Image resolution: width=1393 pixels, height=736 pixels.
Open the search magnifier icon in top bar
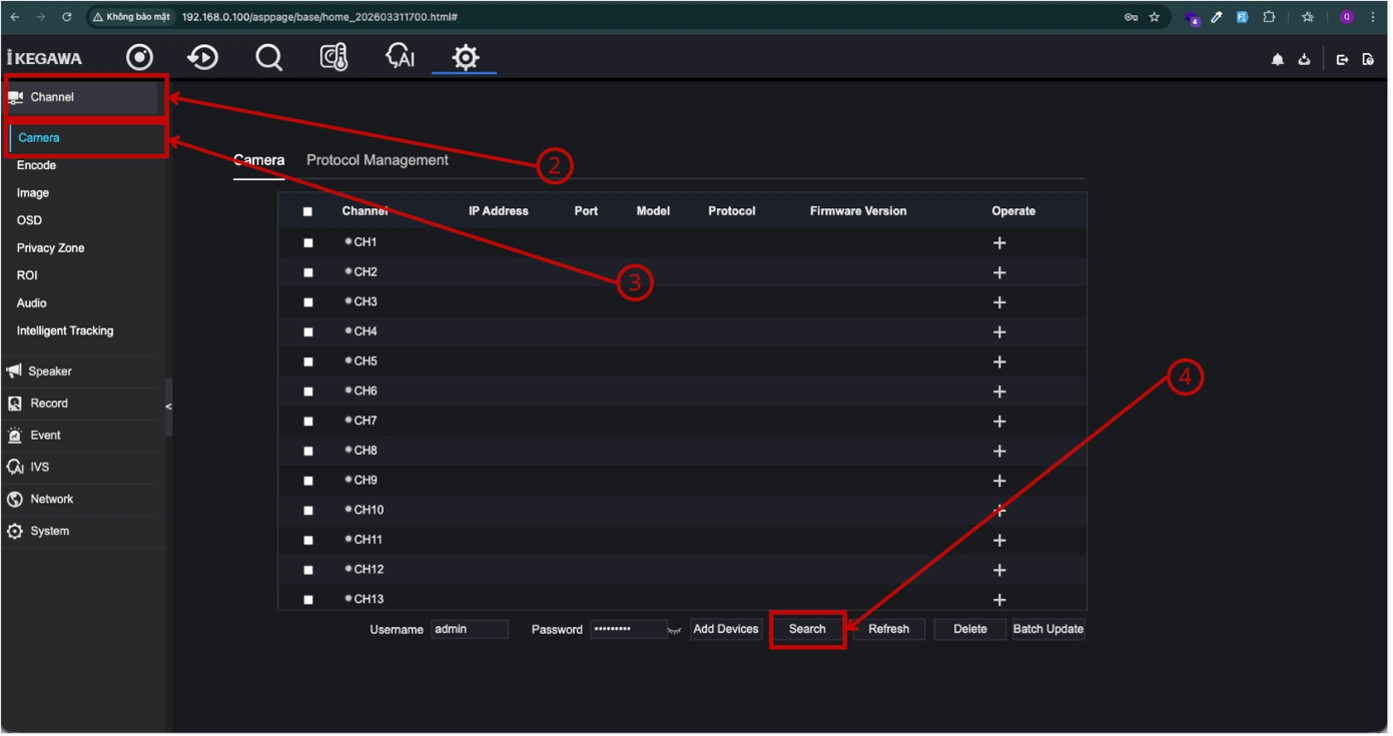click(x=269, y=58)
